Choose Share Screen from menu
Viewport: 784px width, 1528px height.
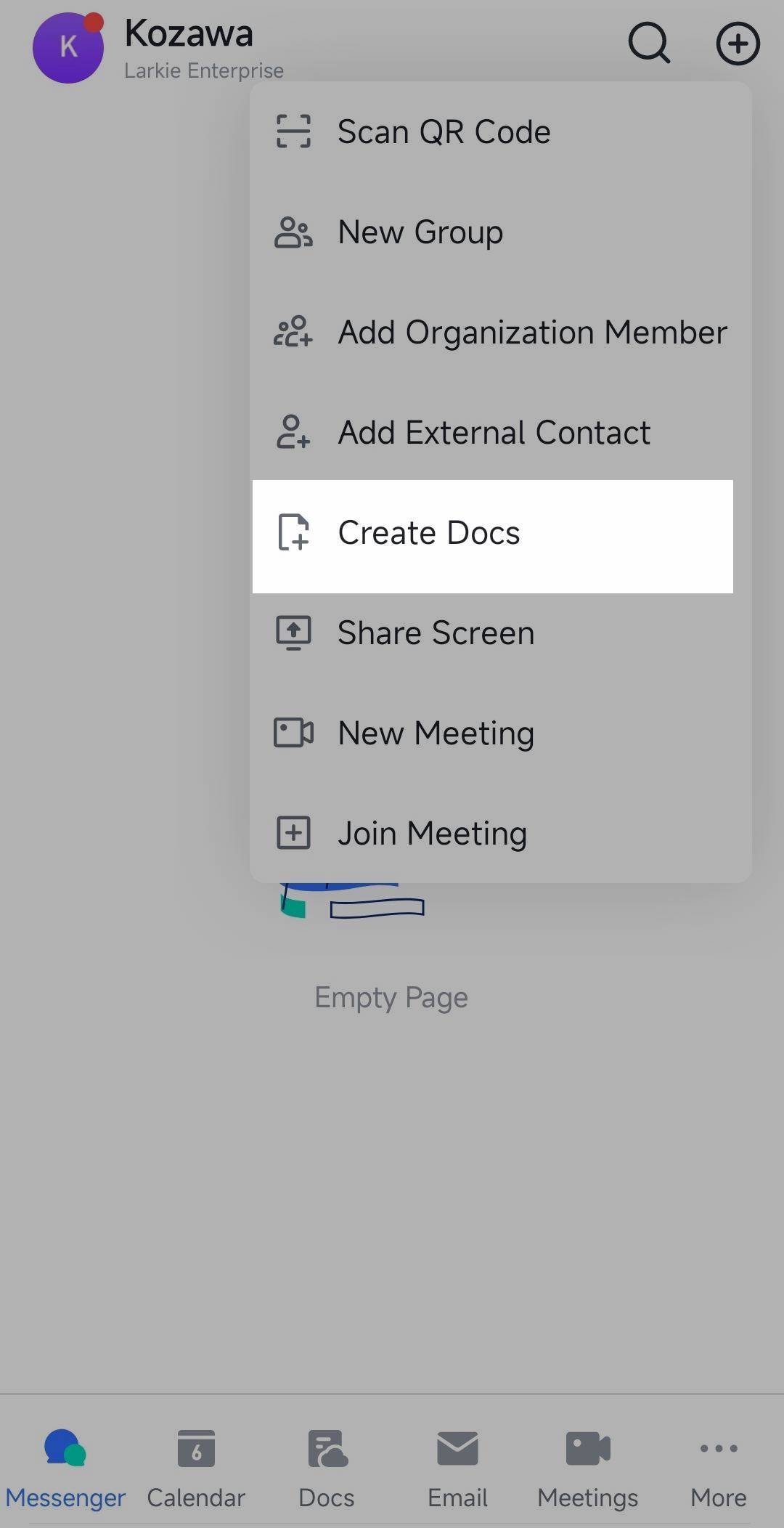pyautogui.click(x=436, y=633)
